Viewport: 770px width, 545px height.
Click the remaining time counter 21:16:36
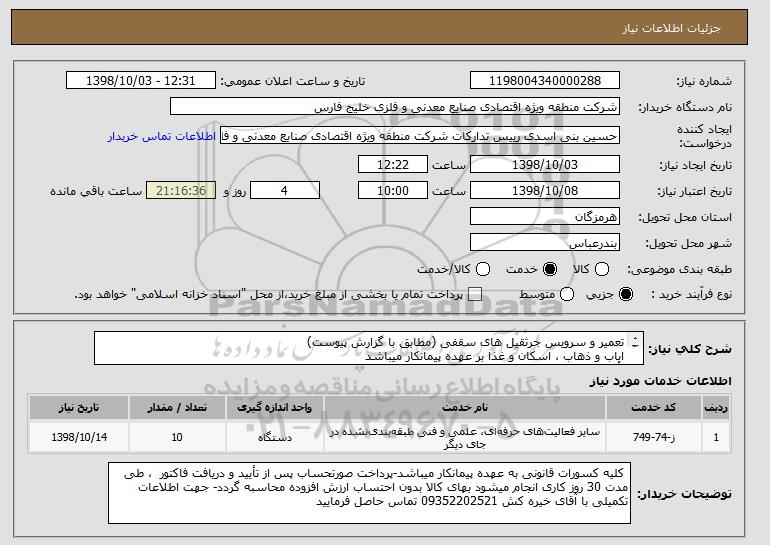181,191
